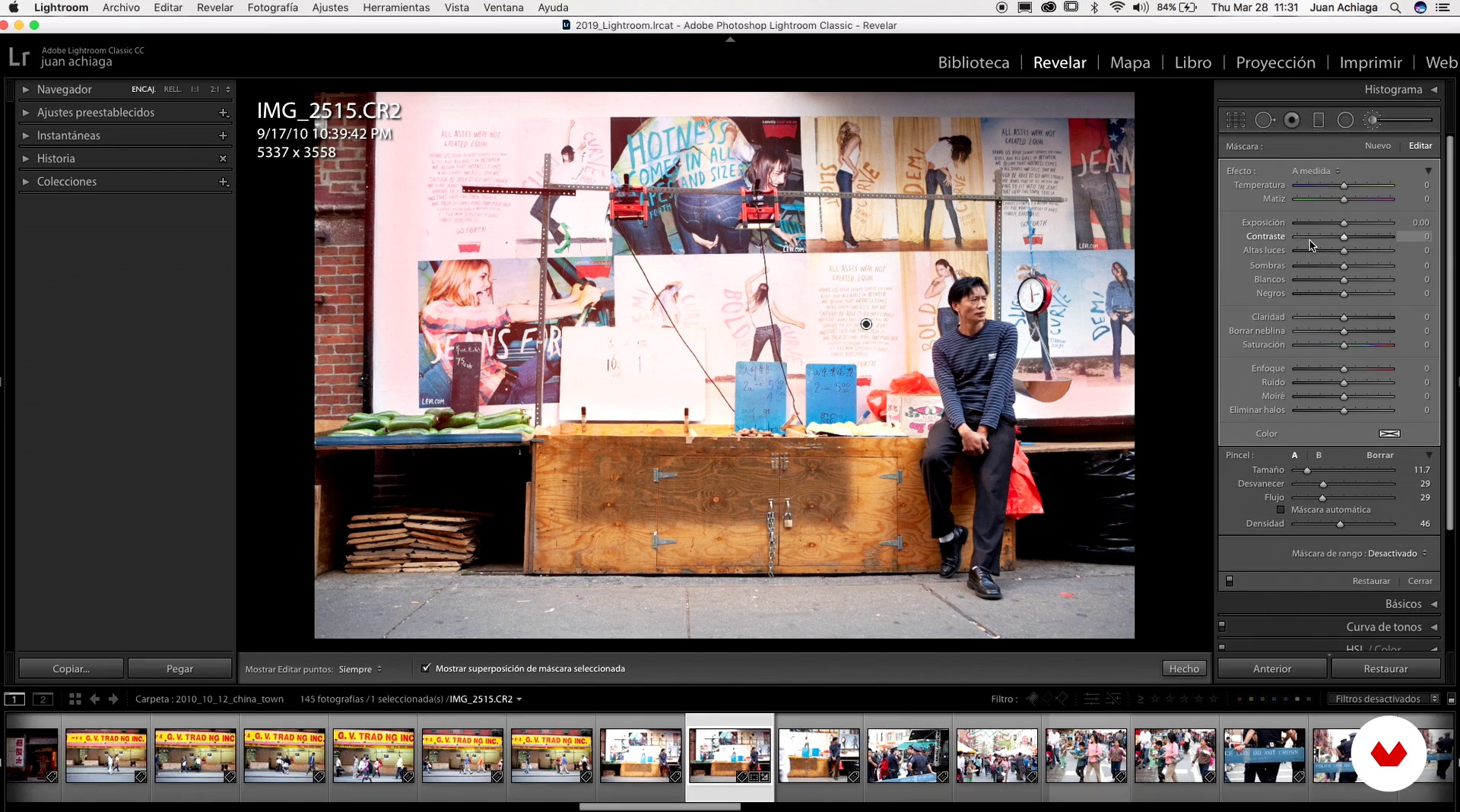Expand the Ajustes preestablecidos panel
The image size is (1460, 812).
tap(26, 113)
